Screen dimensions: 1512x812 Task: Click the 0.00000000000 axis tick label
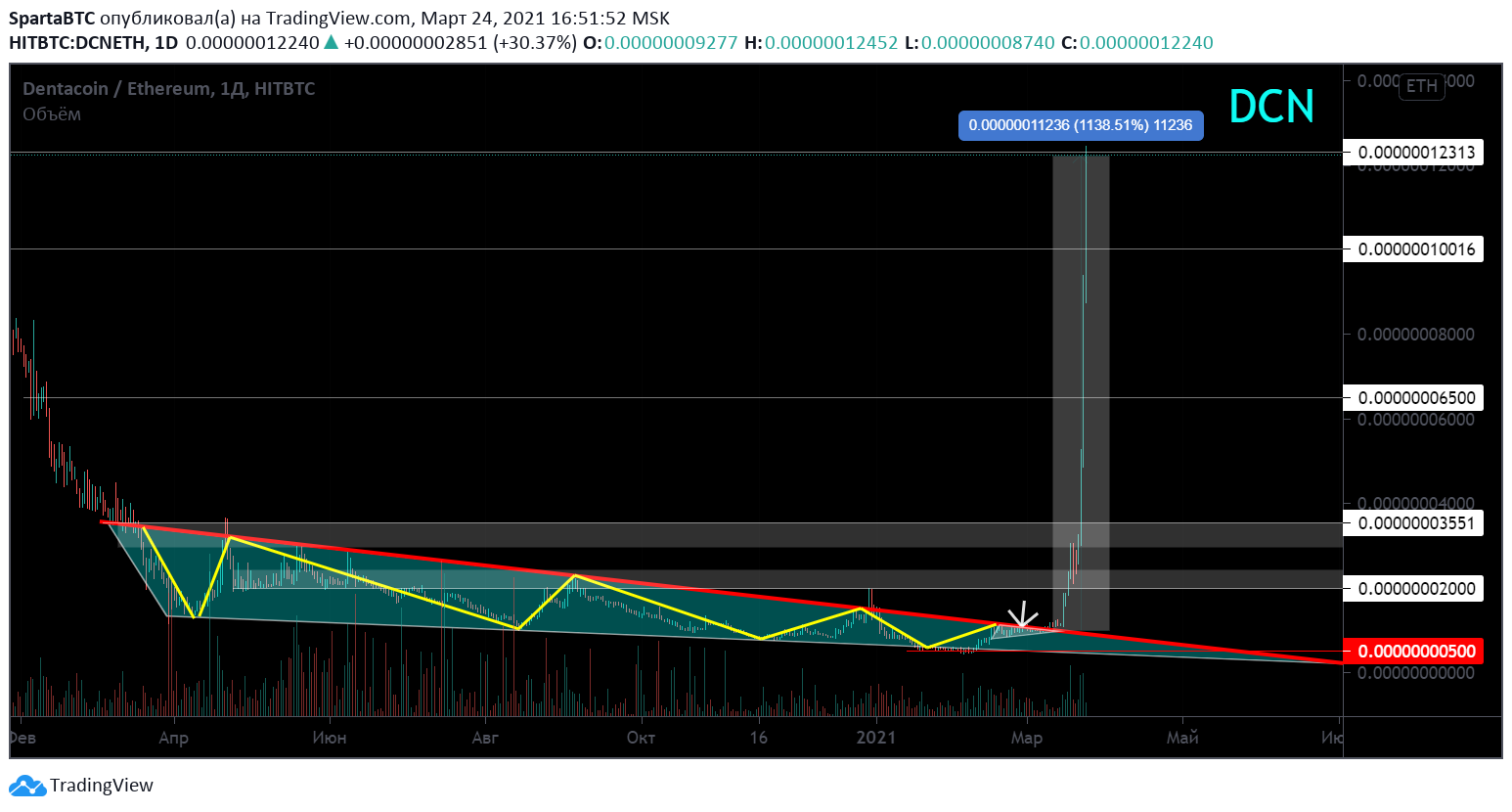click(1416, 673)
